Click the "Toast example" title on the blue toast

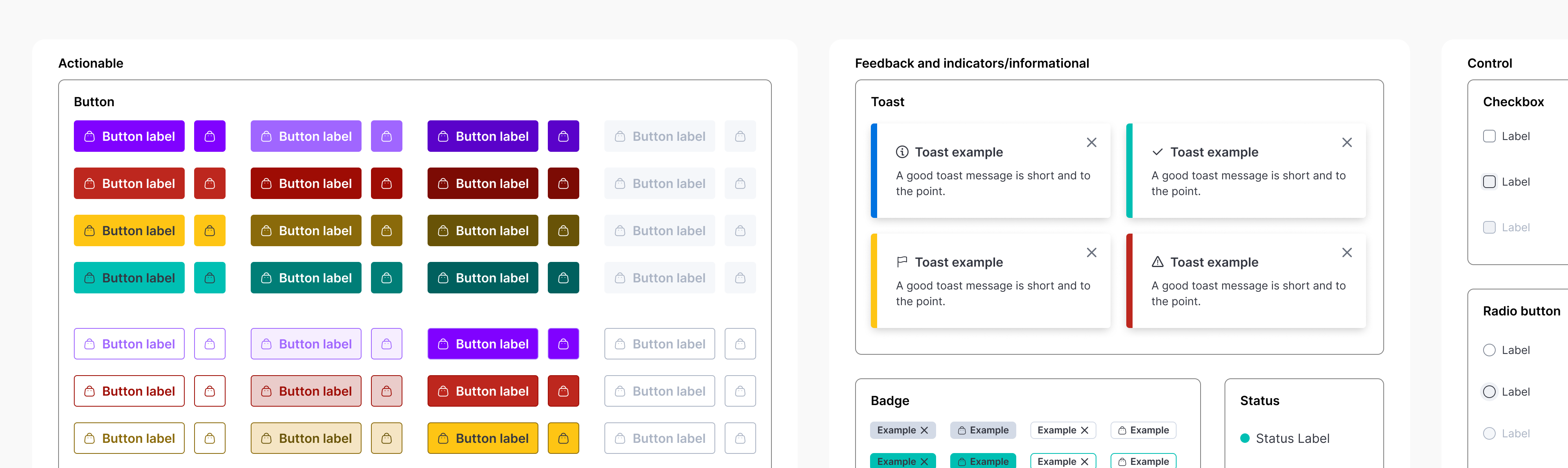959,152
